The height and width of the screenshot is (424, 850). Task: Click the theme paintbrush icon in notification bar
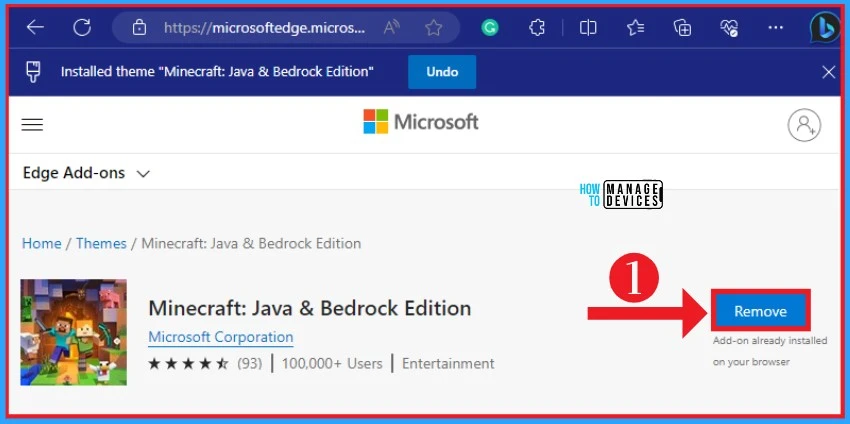point(34,72)
